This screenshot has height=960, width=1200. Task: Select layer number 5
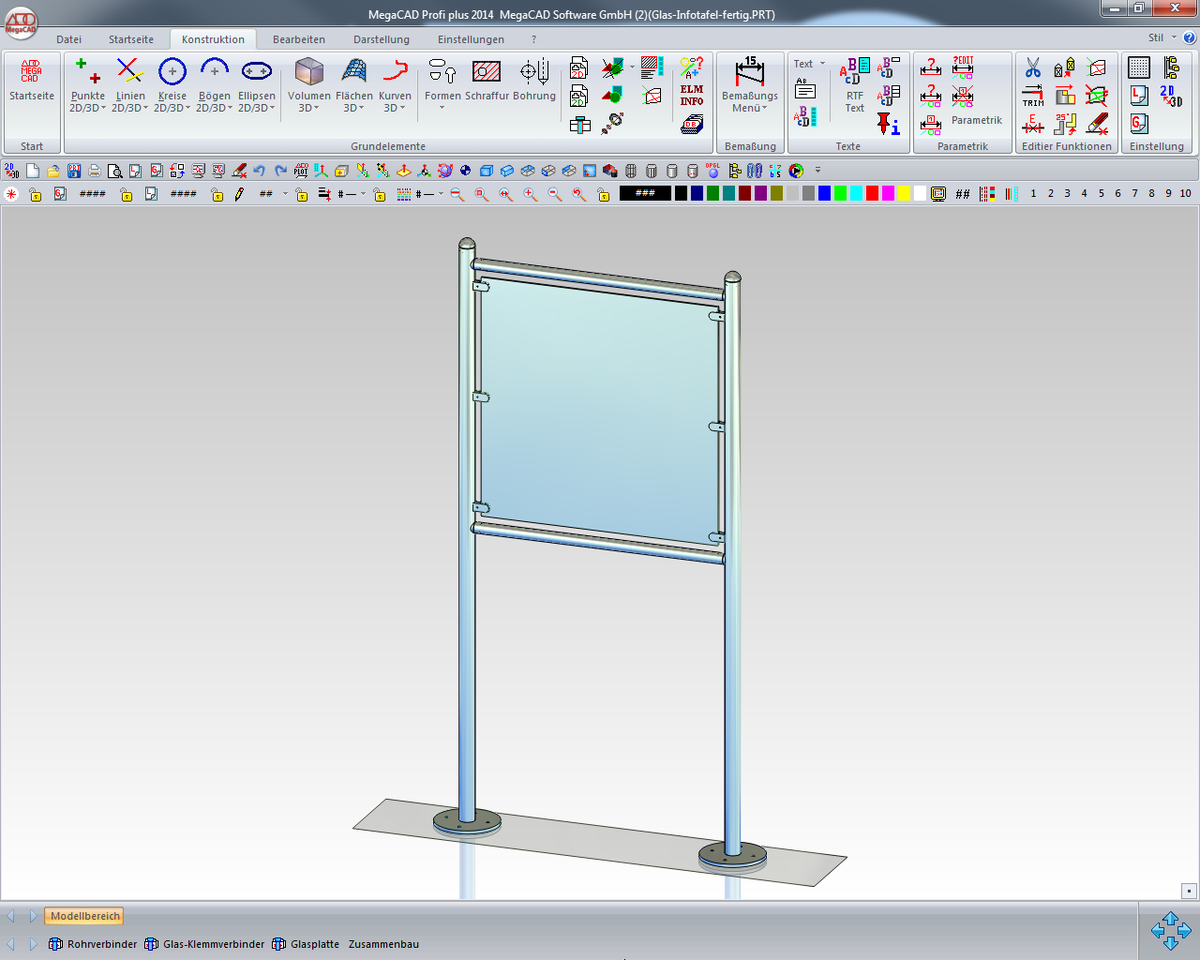(1101, 194)
